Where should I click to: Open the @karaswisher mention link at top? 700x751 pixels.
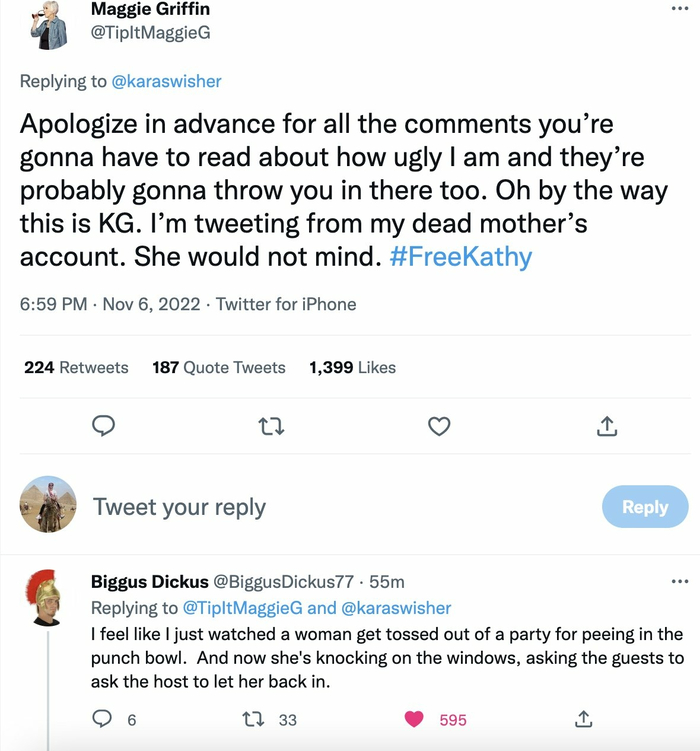(166, 81)
